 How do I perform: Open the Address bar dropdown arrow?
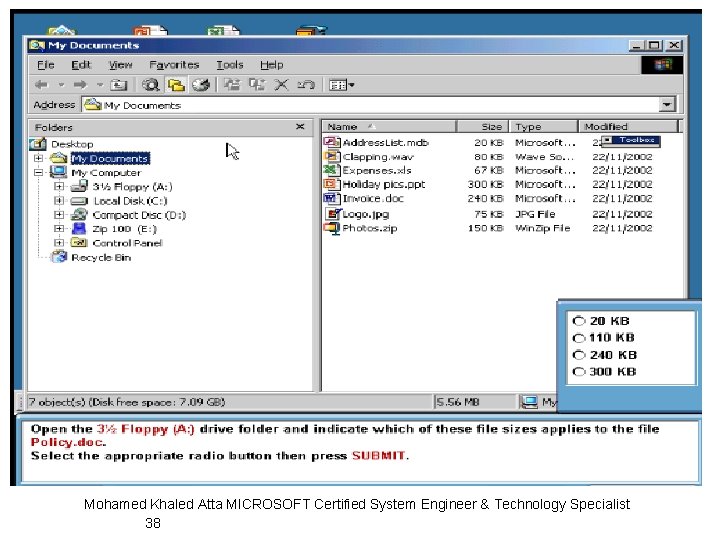tap(667, 105)
